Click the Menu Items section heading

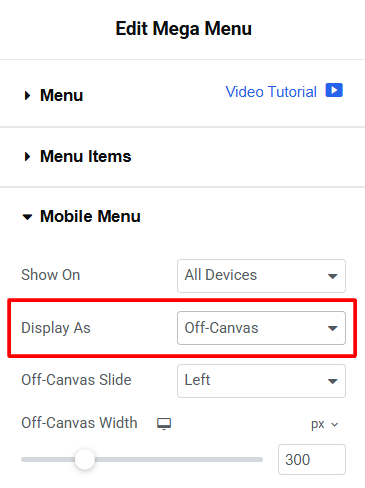(86, 156)
